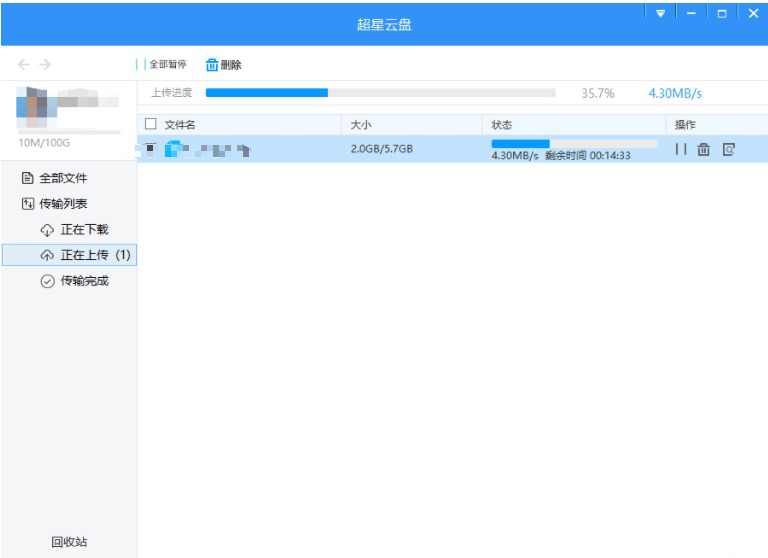Click the 超星云盘 window title
This screenshot has height=558, width=768.
[384, 24]
